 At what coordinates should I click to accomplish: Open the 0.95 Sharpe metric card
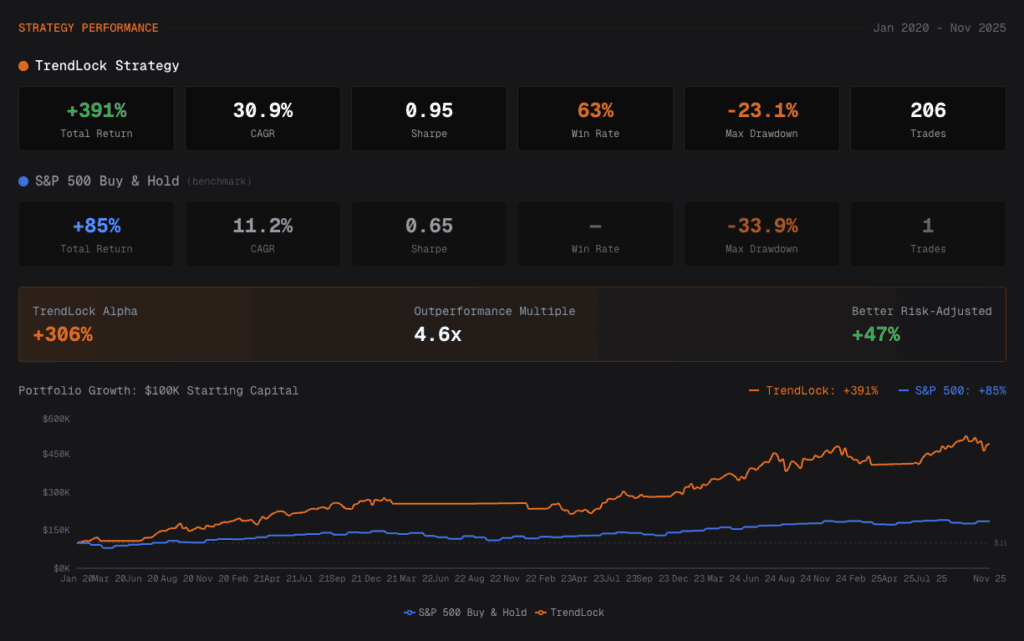coord(429,118)
